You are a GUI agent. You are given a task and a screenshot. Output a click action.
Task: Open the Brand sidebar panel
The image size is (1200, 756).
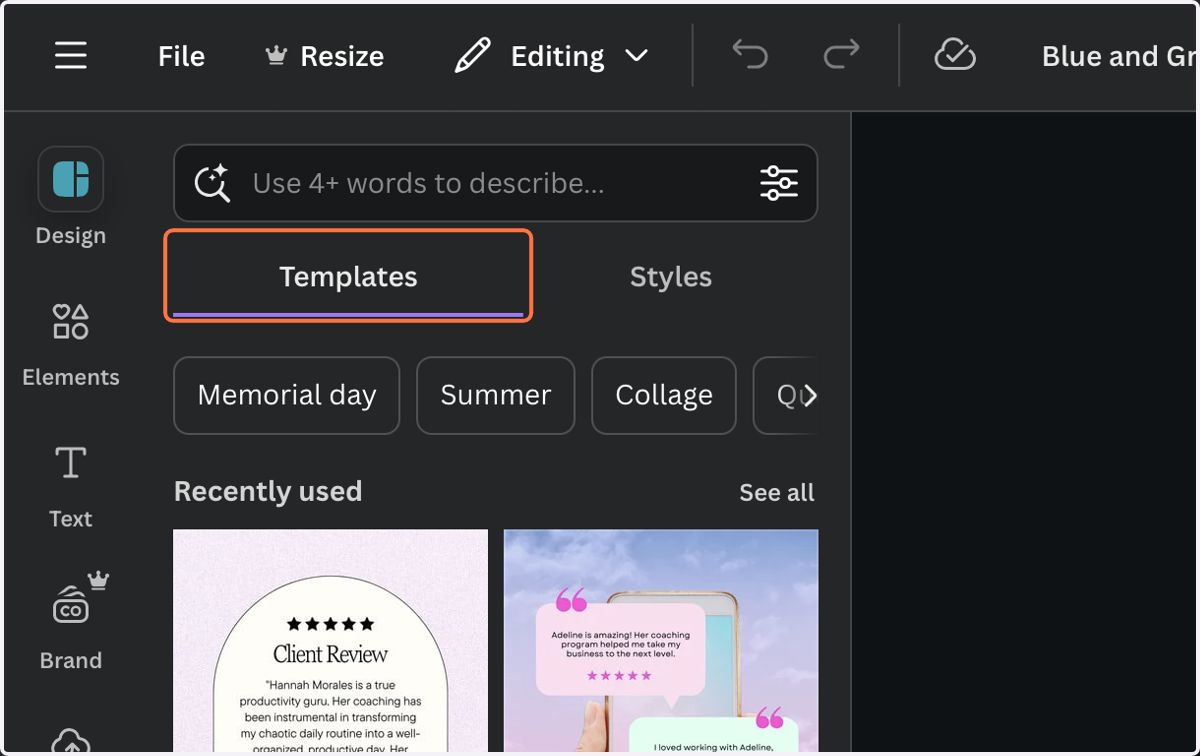(71, 622)
